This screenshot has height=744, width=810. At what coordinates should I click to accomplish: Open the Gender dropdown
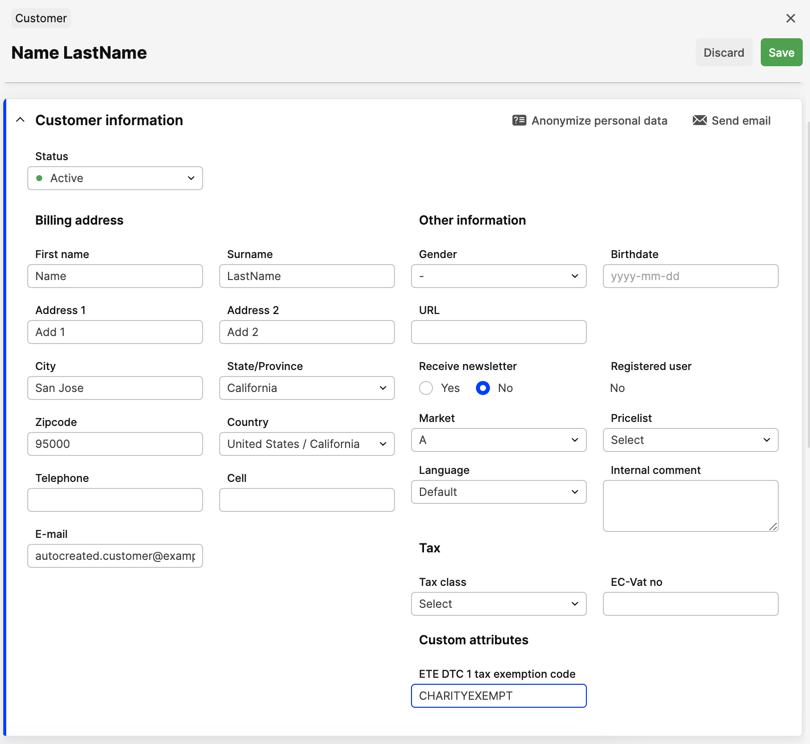click(498, 276)
